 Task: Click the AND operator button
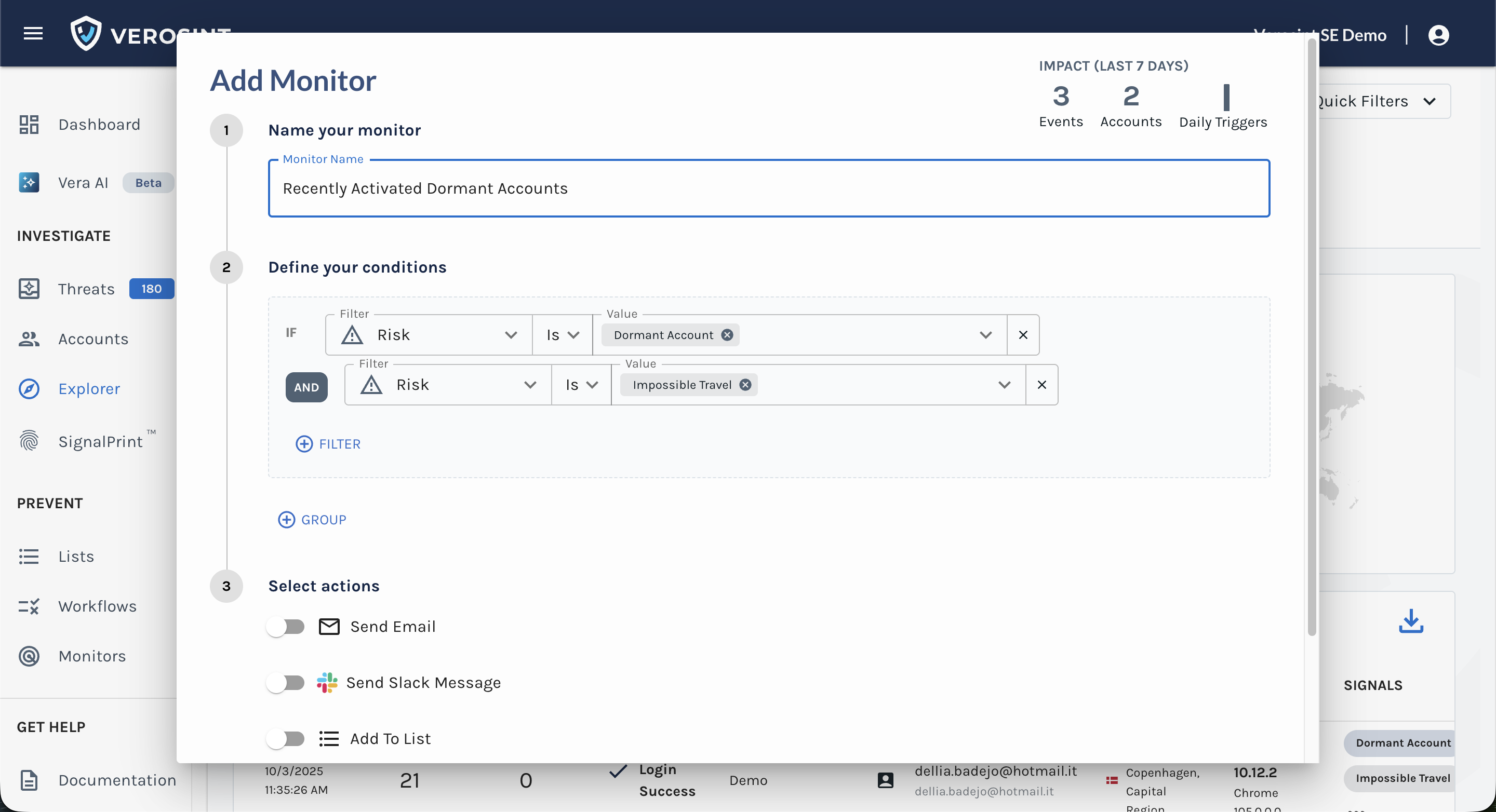tap(306, 387)
